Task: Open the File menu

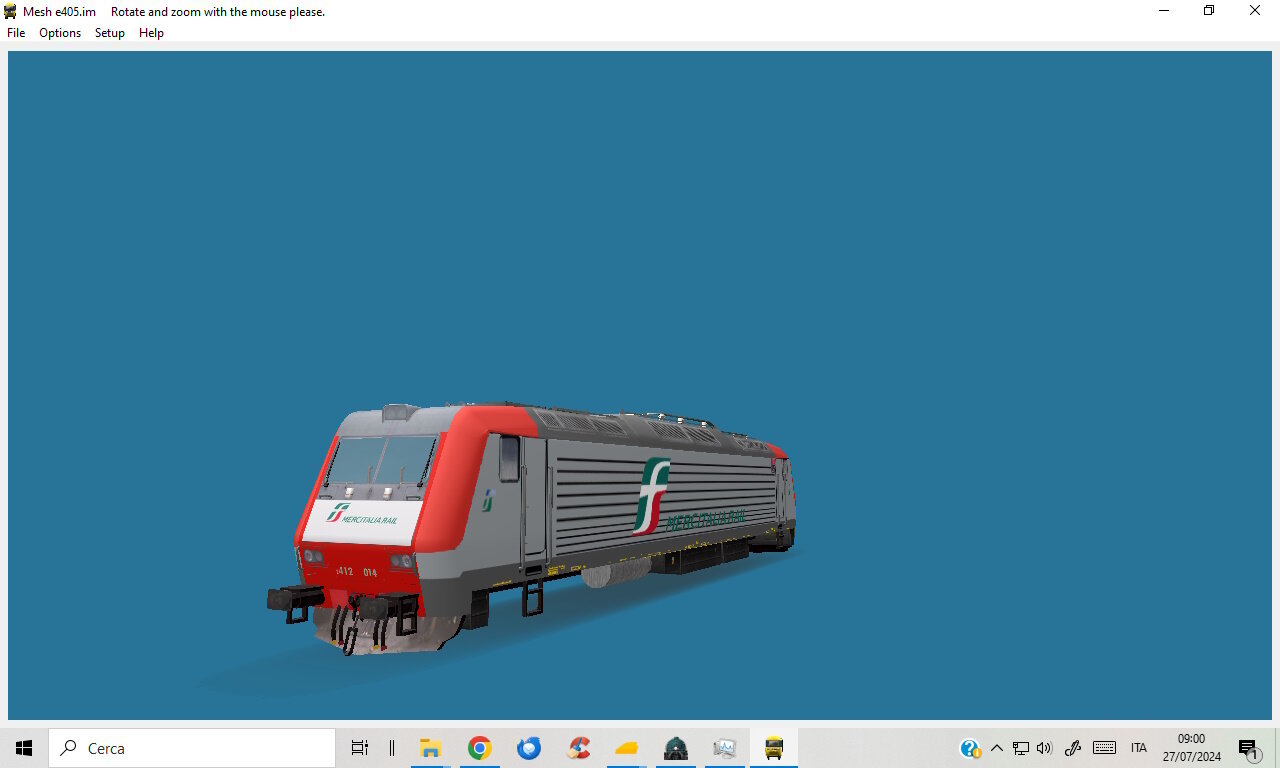Action: click(x=16, y=33)
